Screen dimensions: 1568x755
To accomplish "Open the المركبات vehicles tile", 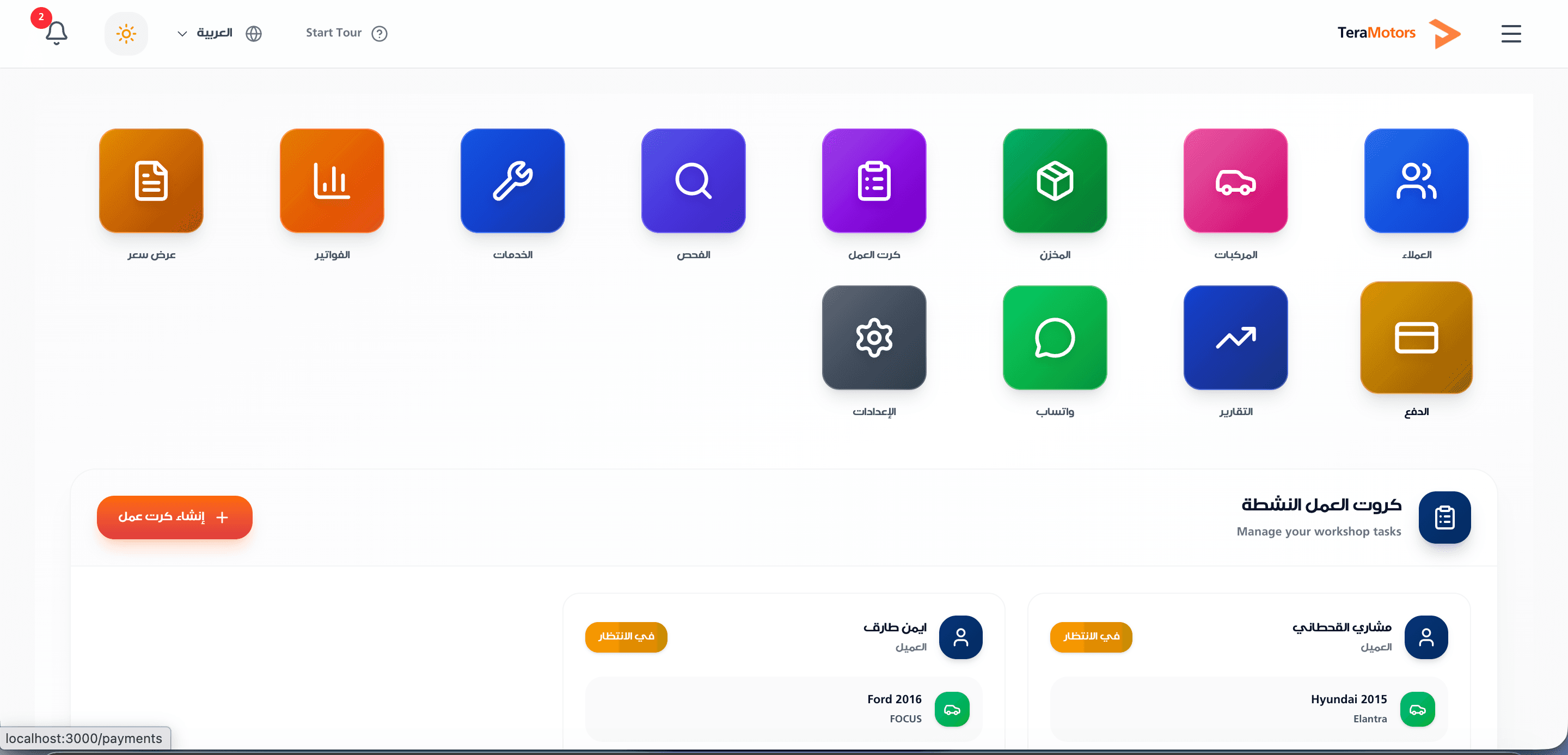I will point(1236,180).
